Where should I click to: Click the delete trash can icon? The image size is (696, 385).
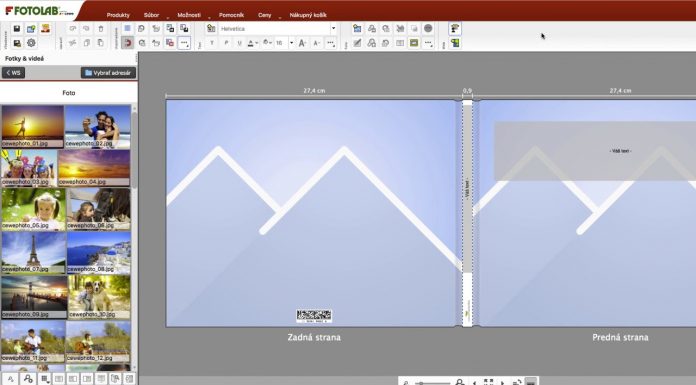click(101, 29)
